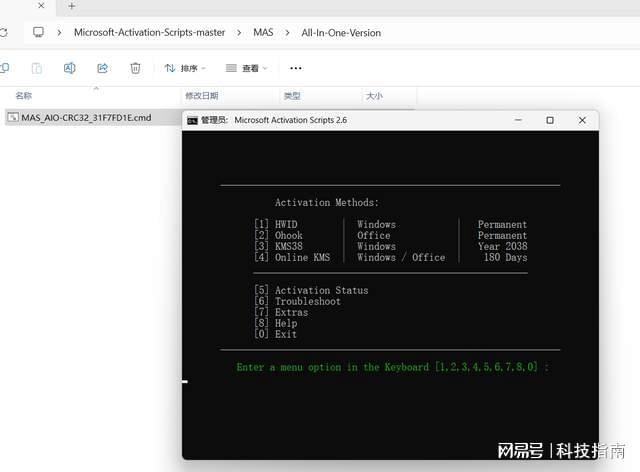This screenshot has width=640, height=472.
Task: Click the rename icon in Explorer toolbar
Action: coord(69,68)
